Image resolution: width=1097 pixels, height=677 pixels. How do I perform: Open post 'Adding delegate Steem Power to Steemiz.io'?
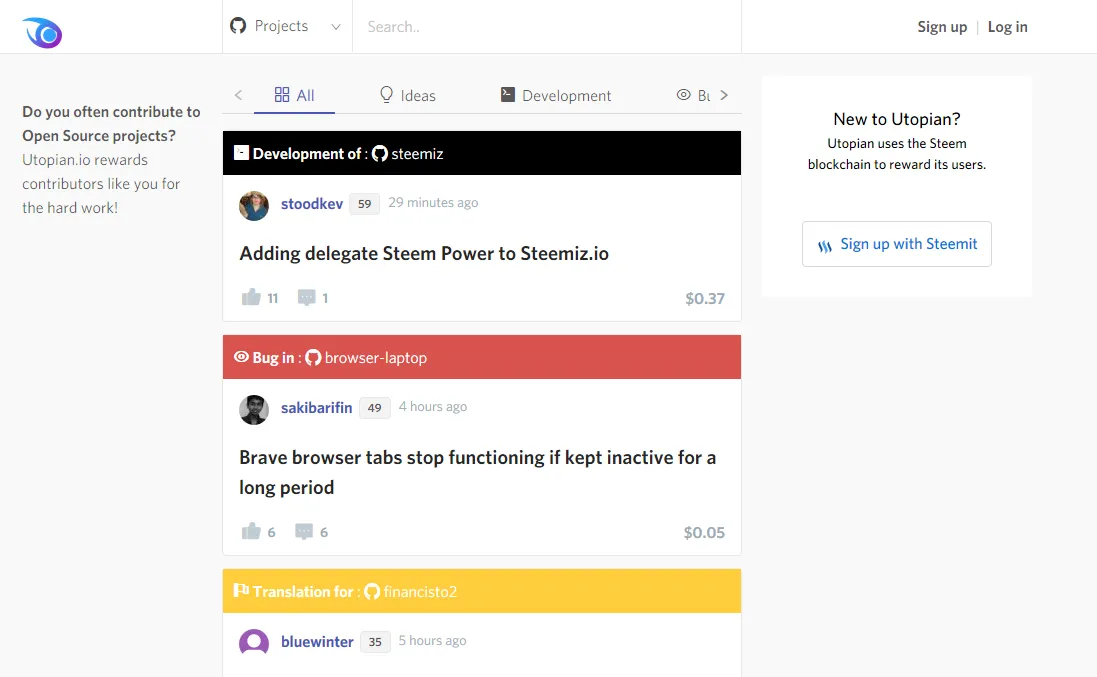pyautogui.click(x=424, y=253)
